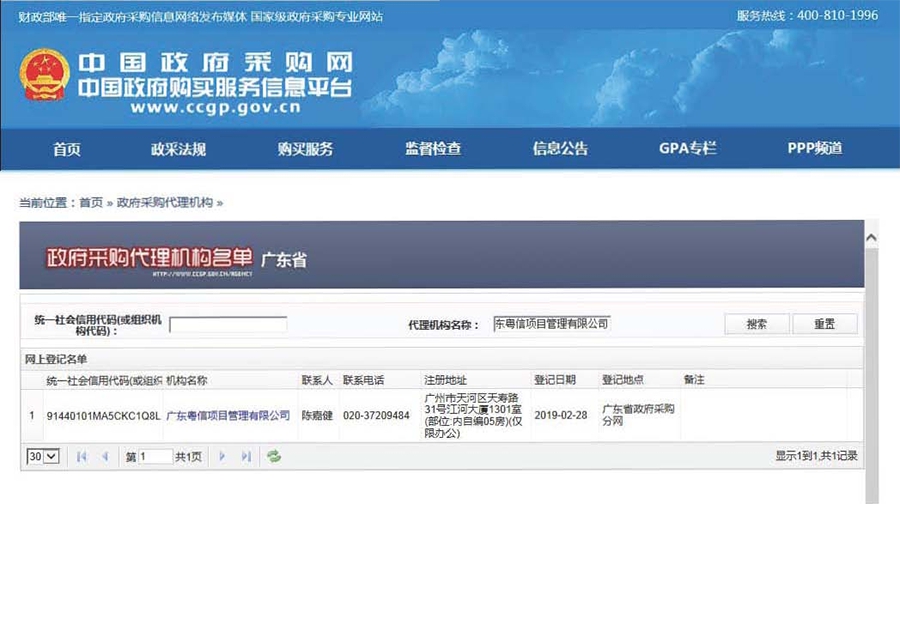Viewport: 900px width, 637px height.
Task: Go to first page of results
Action: (x=82, y=456)
